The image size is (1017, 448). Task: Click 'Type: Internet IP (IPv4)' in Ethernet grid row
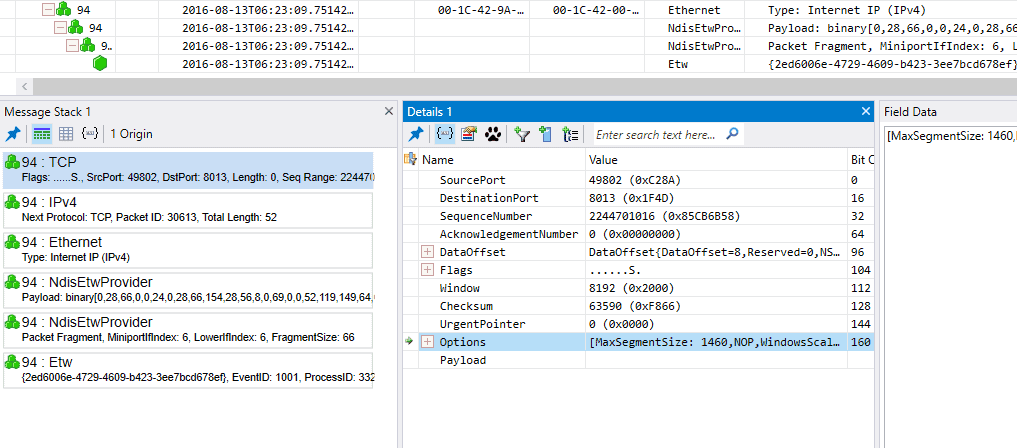tap(847, 10)
